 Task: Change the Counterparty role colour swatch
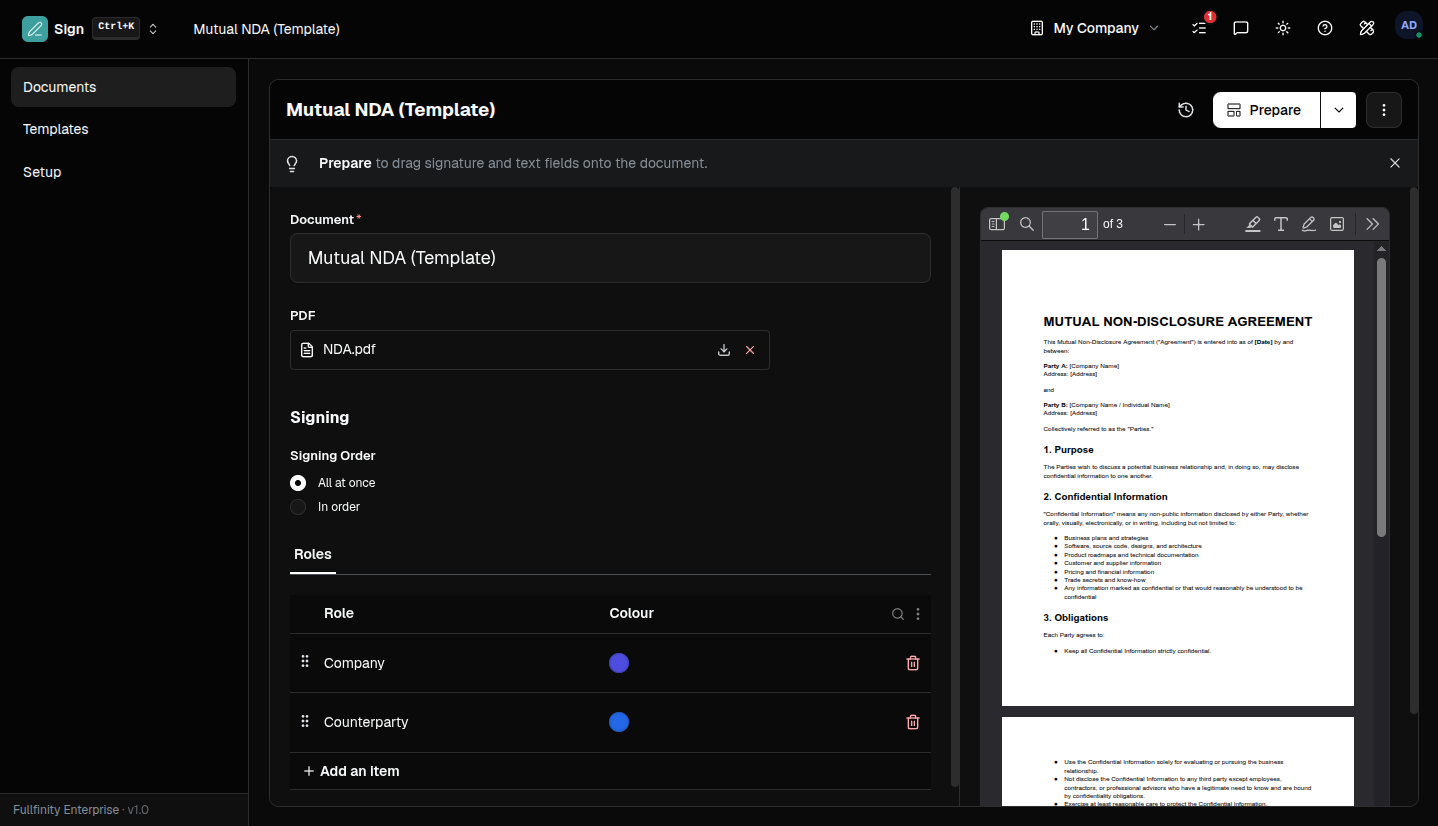[619, 722]
